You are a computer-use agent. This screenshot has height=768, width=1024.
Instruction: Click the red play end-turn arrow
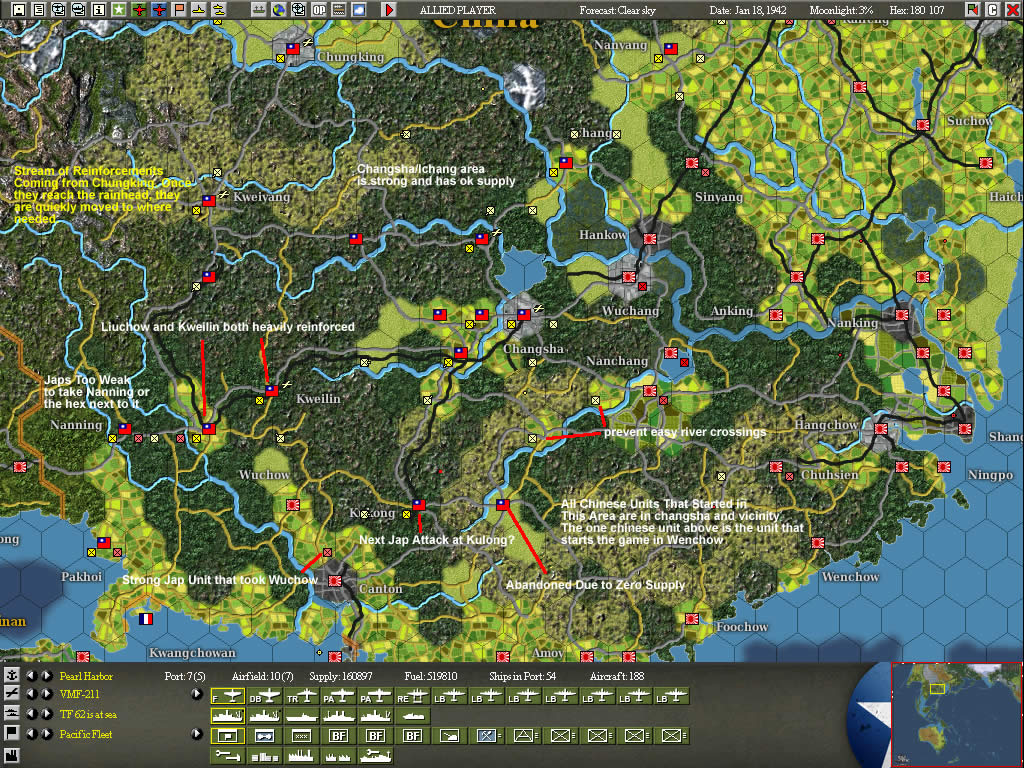click(x=389, y=10)
